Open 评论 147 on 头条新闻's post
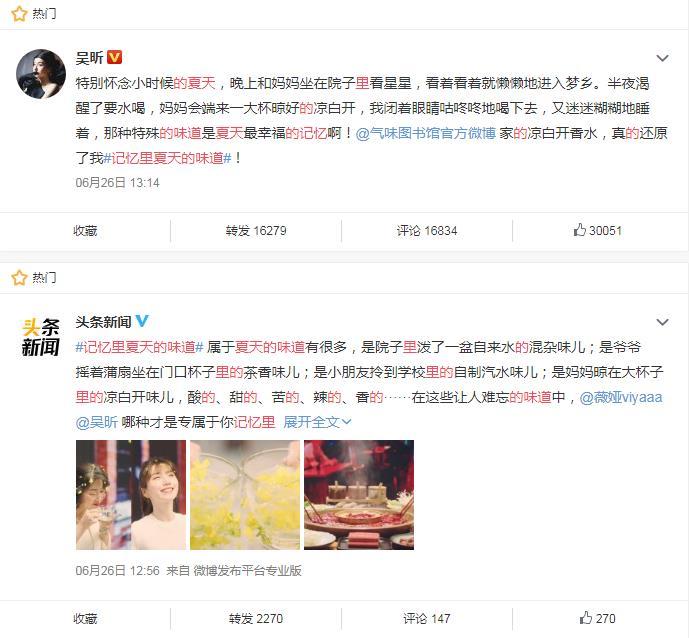The height and width of the screenshot is (638, 689). pyautogui.click(x=427, y=618)
